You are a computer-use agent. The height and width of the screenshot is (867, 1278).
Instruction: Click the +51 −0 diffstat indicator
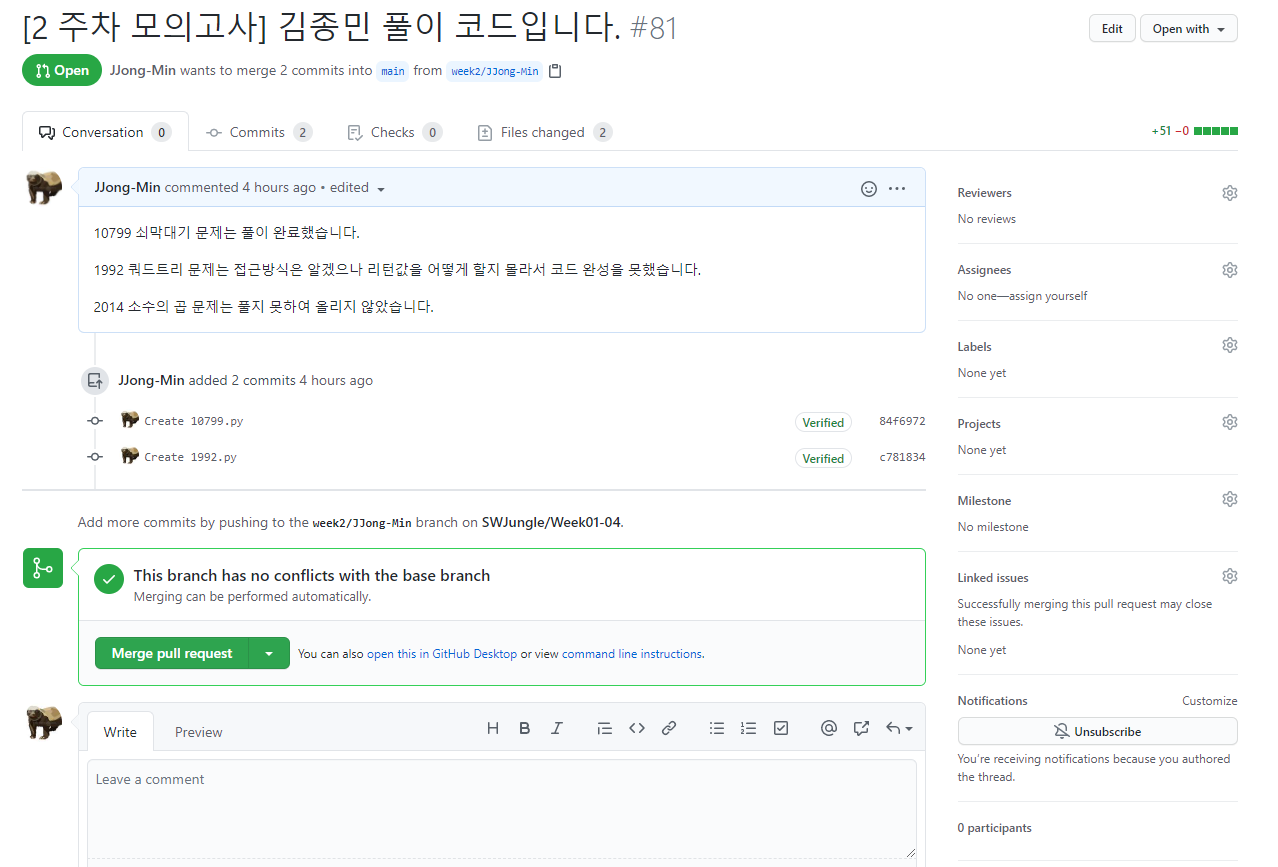click(1194, 131)
